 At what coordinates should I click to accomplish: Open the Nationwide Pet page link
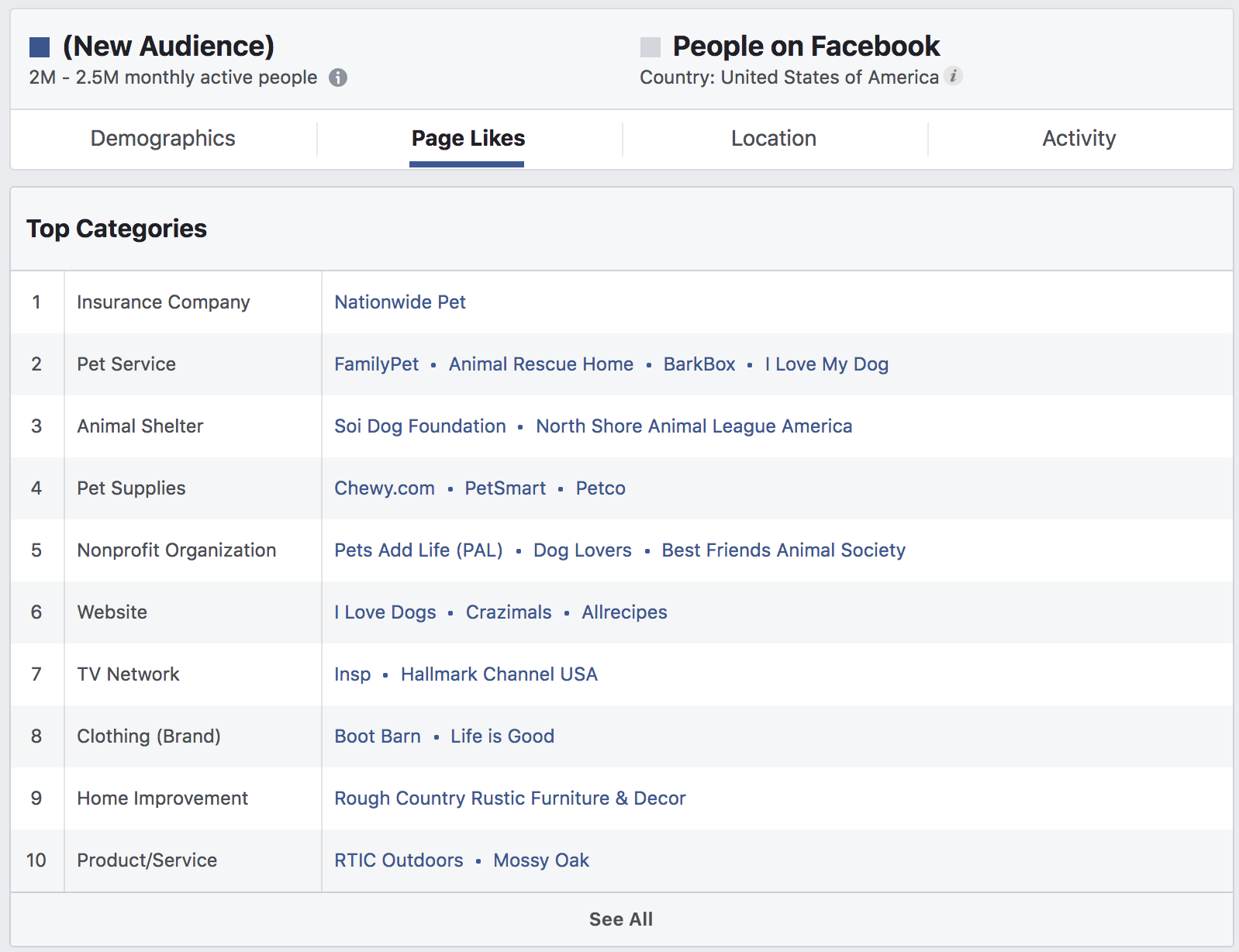coord(400,302)
